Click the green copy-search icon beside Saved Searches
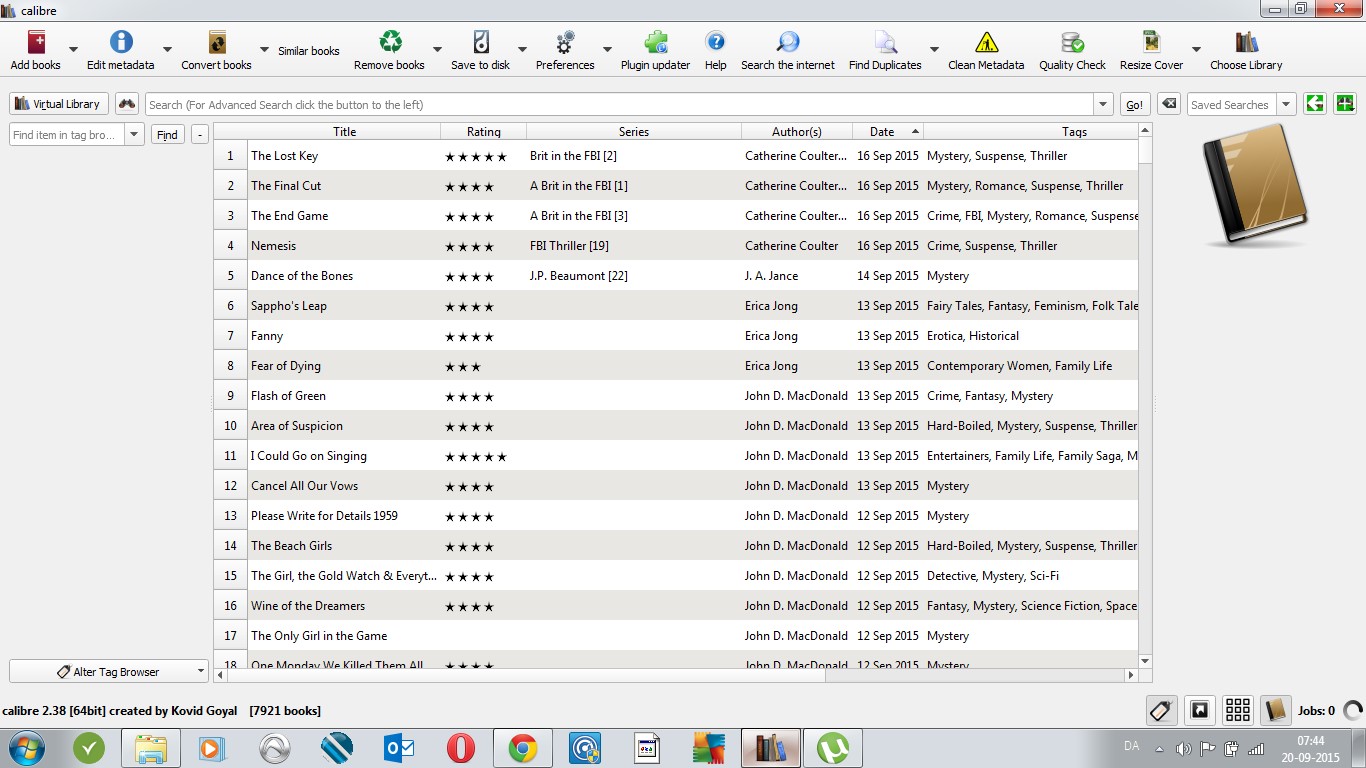Screen dimensions: 1366x768 [x=1315, y=104]
